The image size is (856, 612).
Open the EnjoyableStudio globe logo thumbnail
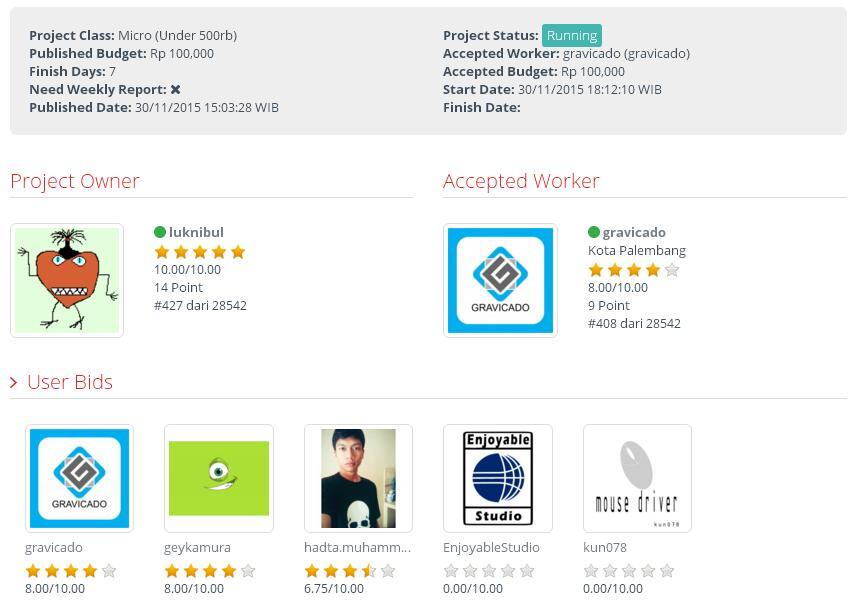498,478
